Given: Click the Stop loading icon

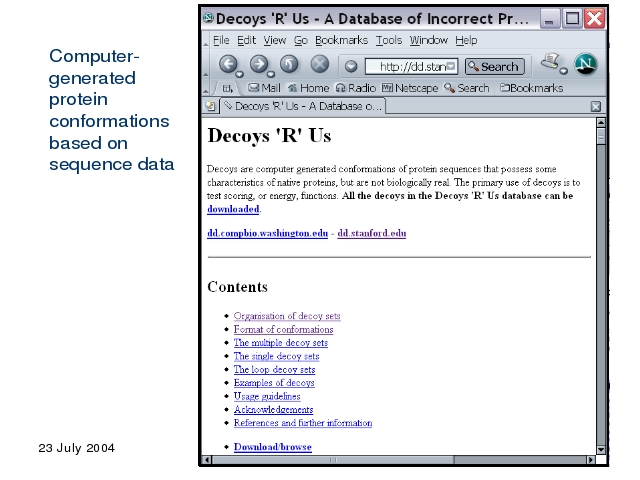Looking at the screenshot, I should 320,66.
